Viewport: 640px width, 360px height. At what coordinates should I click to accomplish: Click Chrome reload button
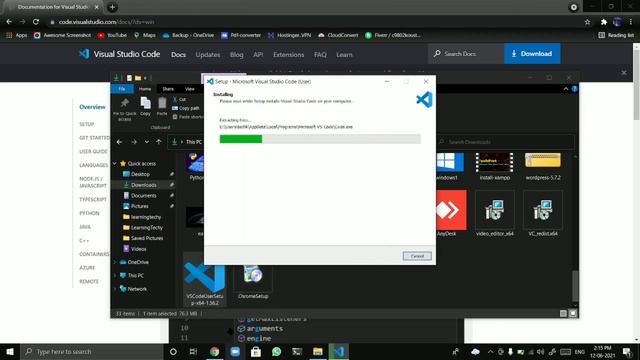click(36, 22)
